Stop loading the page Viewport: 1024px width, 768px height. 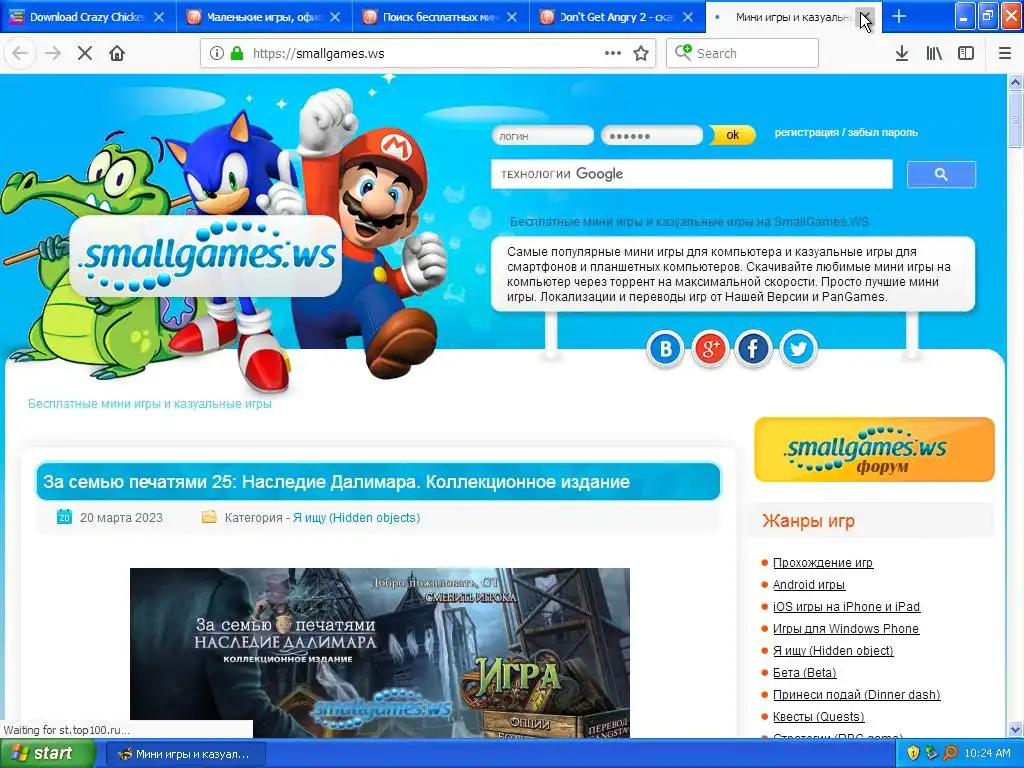(x=85, y=54)
